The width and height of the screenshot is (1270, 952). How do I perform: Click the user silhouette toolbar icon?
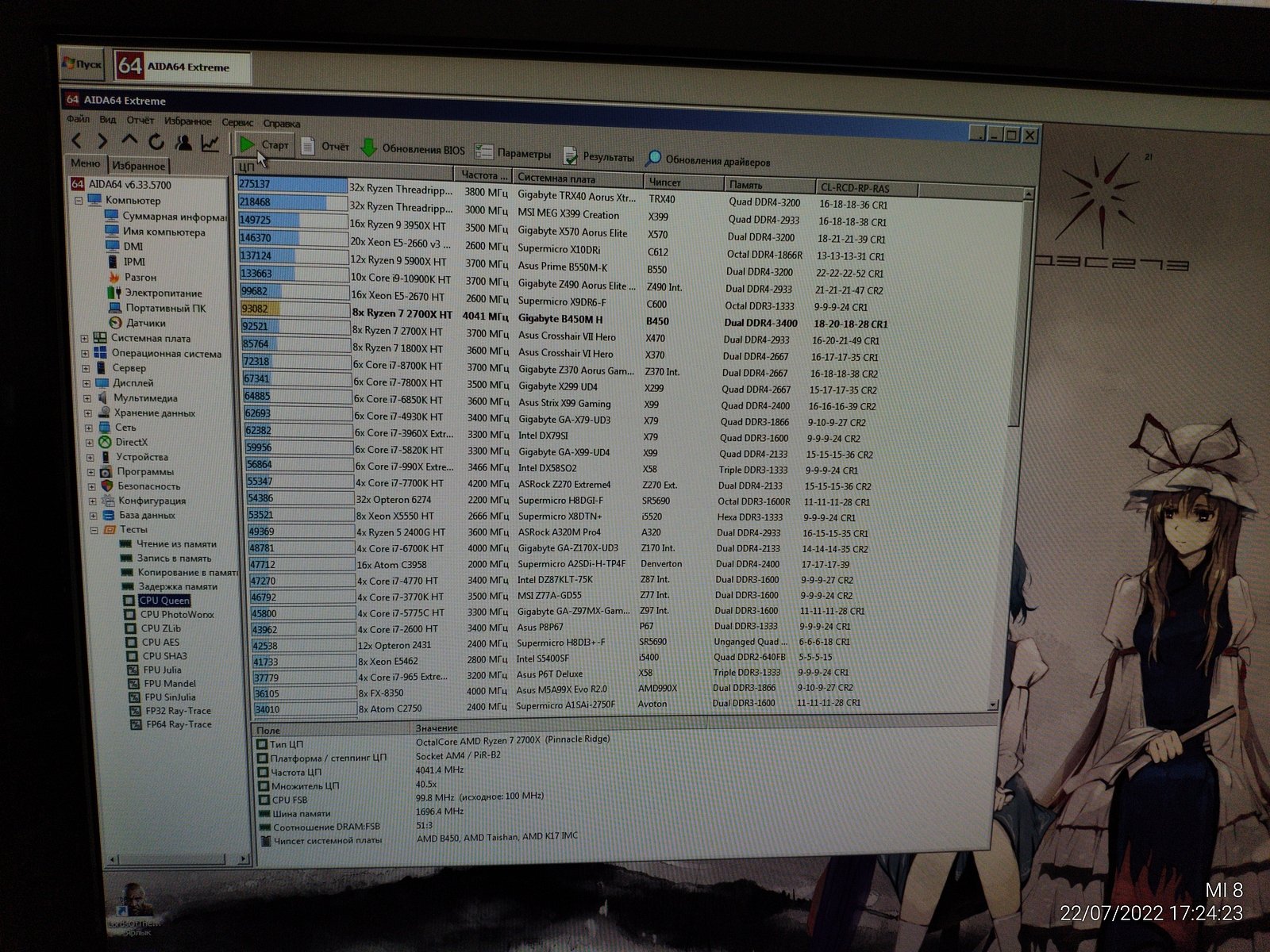(x=183, y=143)
